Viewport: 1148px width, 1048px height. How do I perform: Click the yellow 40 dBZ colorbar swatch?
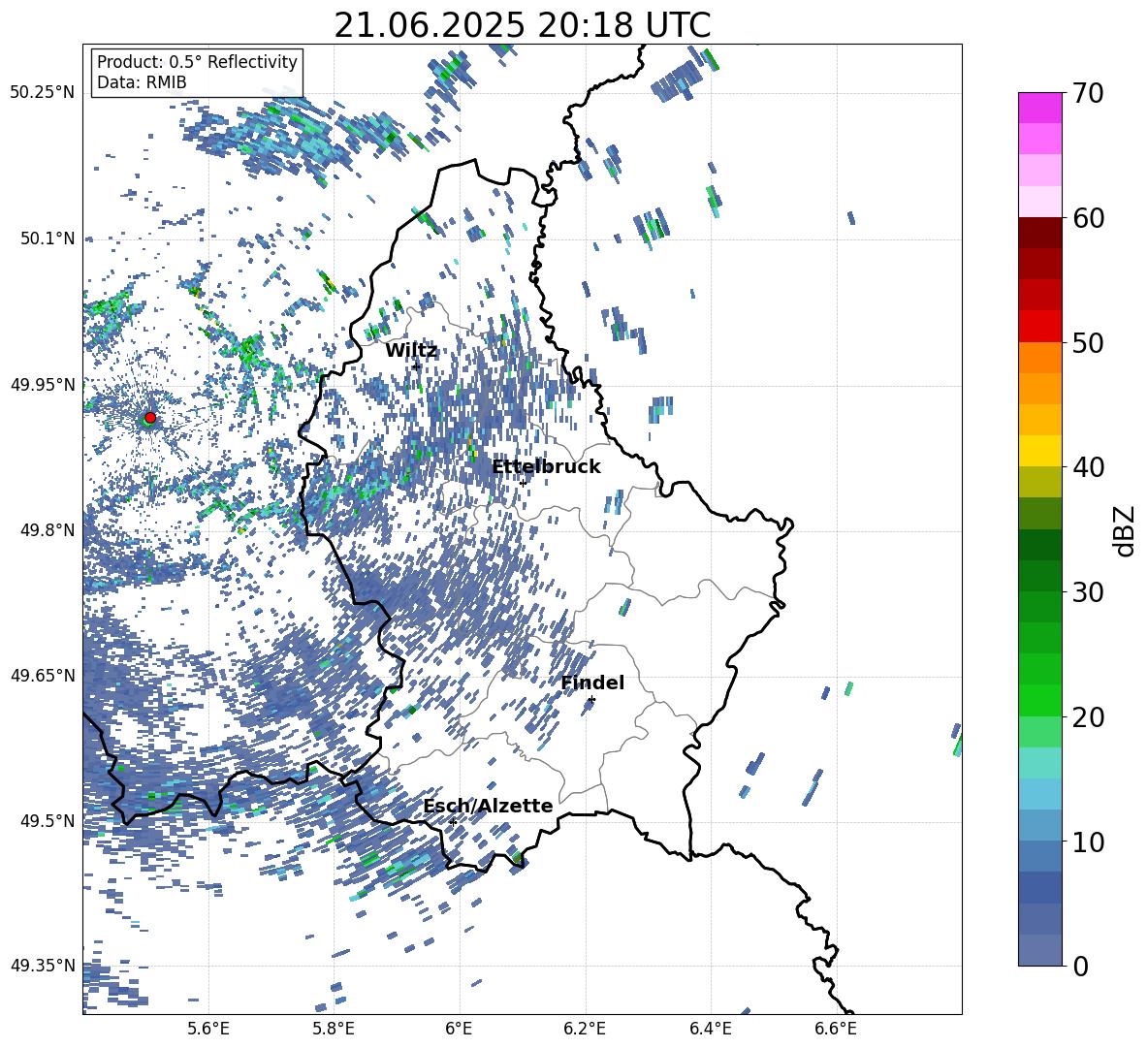click(1039, 451)
